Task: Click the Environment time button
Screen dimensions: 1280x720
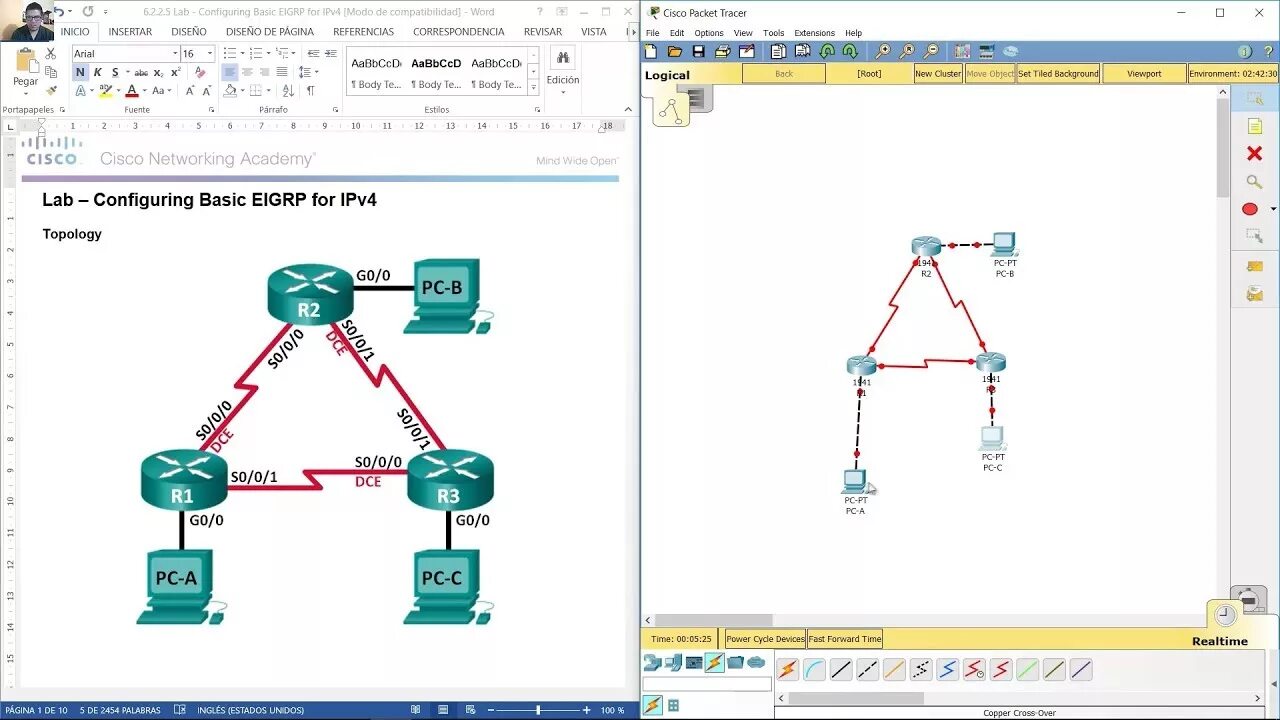Action: click(1233, 74)
